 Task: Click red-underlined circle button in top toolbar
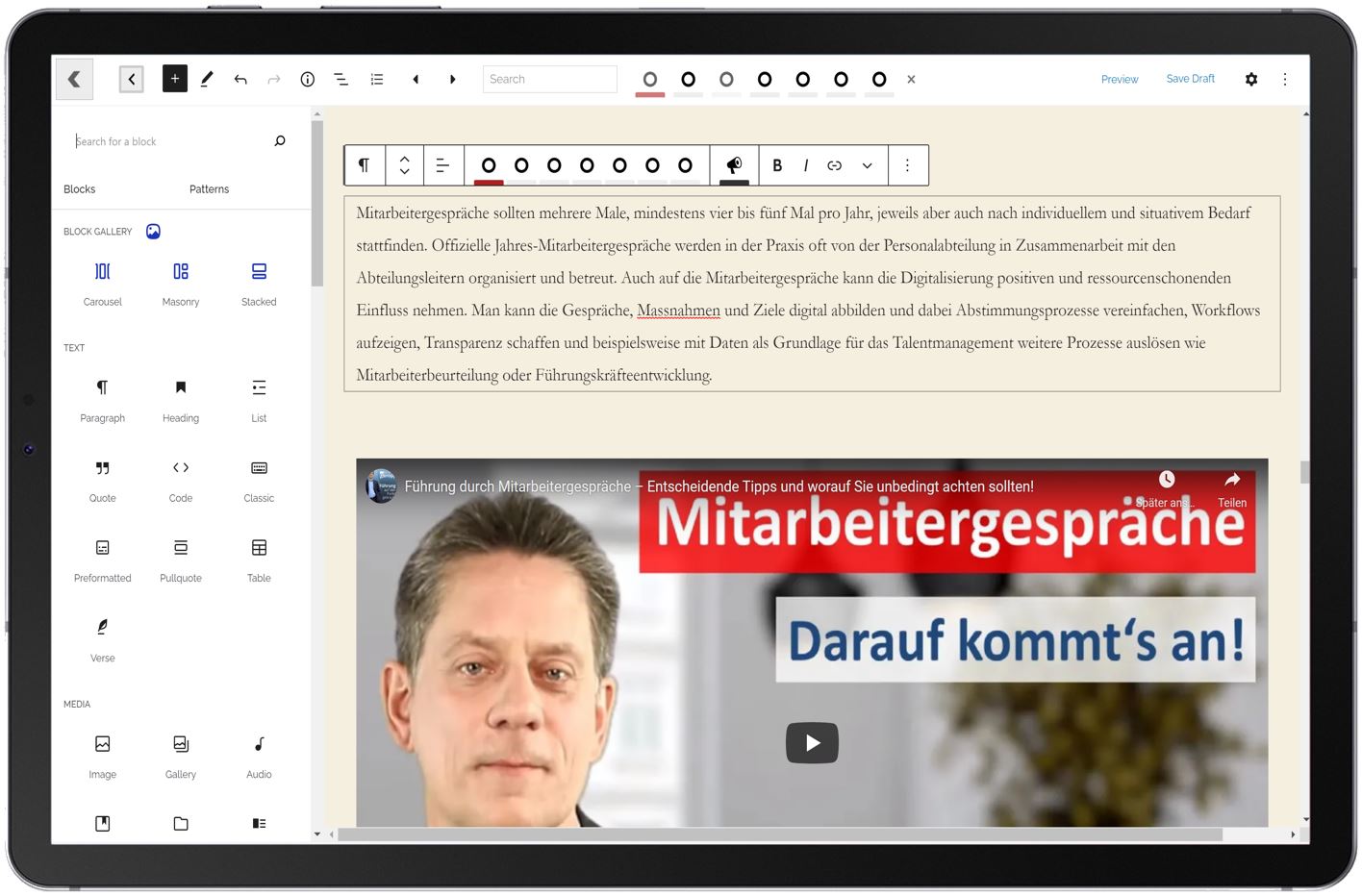point(650,81)
